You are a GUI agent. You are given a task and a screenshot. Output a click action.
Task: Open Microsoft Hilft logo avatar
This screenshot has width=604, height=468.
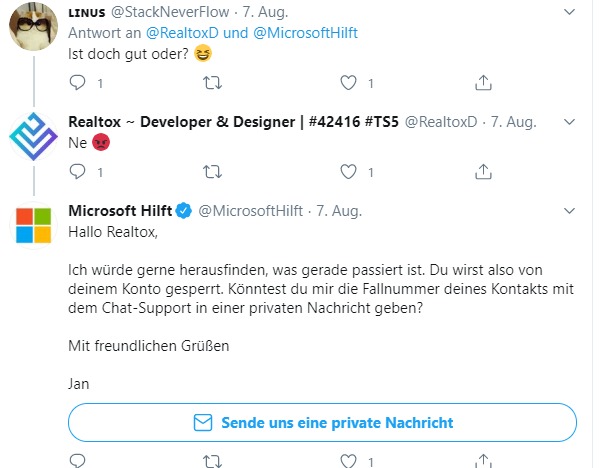click(x=34, y=225)
